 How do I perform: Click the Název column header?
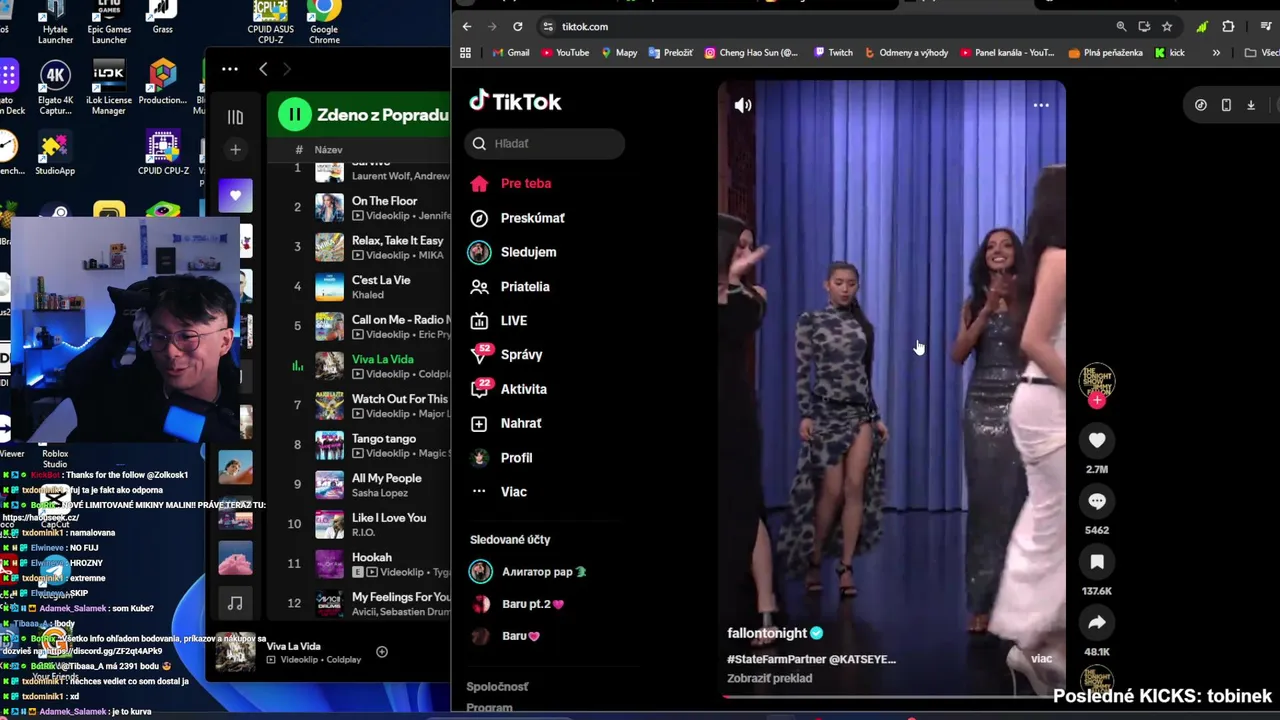tap(328, 150)
